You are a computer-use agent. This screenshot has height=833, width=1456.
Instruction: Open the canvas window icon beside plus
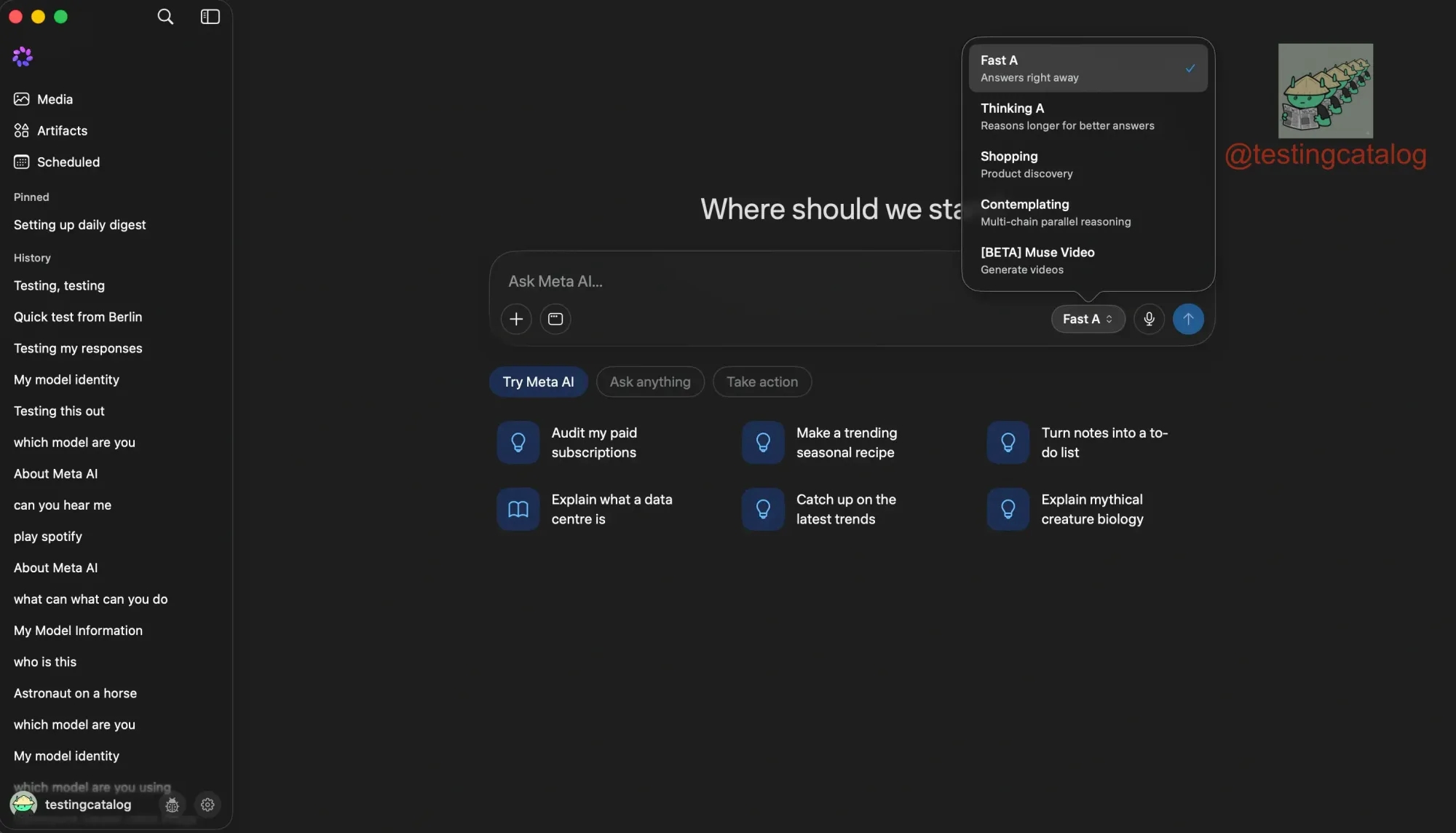555,319
